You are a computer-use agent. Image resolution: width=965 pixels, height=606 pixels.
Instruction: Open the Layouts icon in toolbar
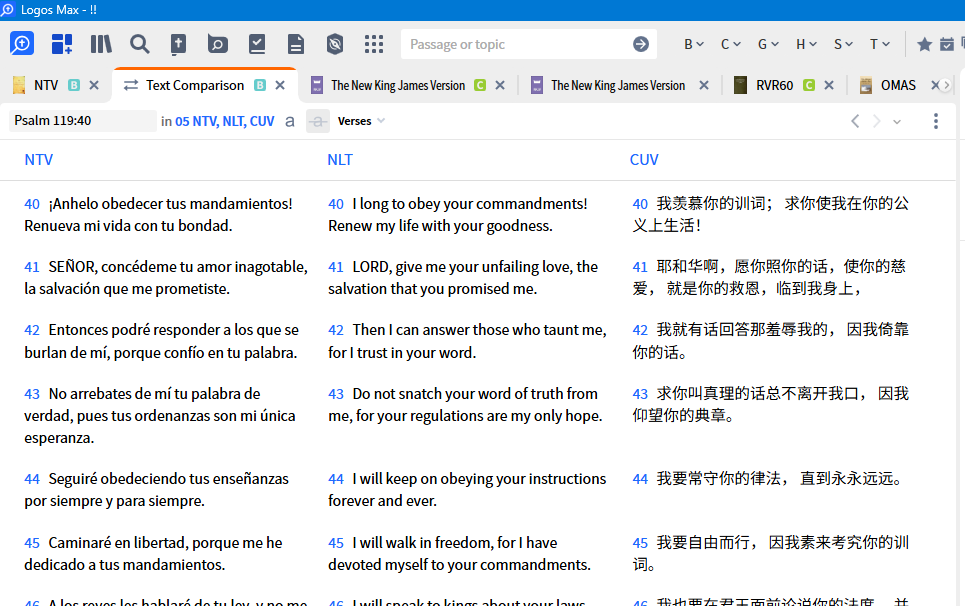(62, 44)
